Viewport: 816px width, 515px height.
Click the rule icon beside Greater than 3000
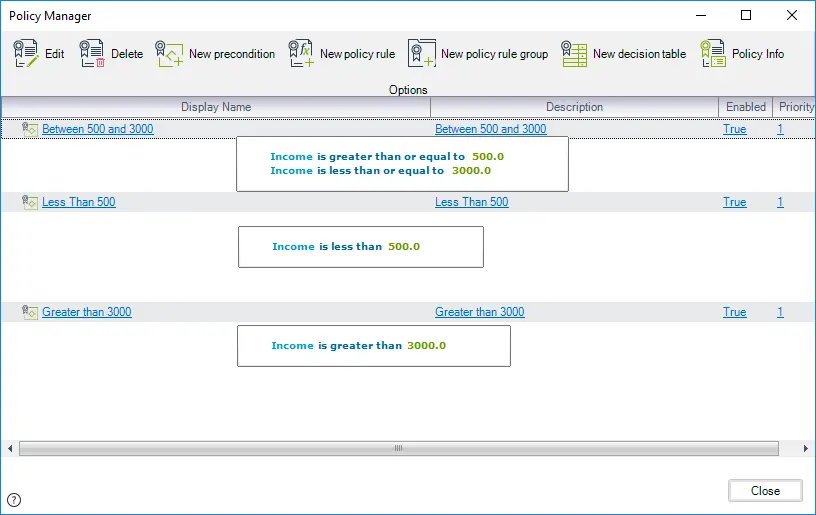30,312
